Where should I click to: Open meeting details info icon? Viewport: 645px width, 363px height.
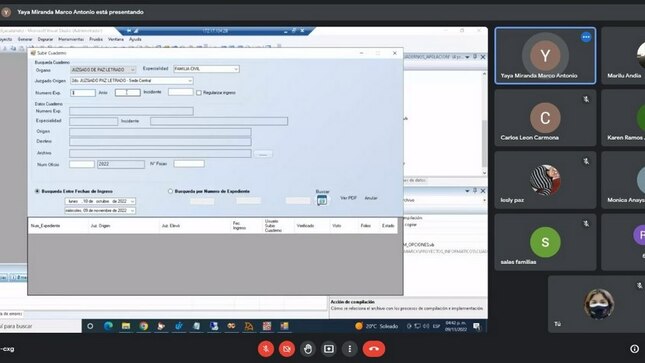click(634, 349)
